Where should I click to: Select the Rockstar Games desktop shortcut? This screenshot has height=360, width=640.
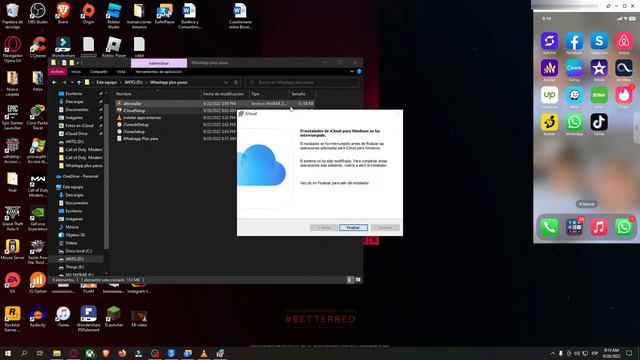12,319
